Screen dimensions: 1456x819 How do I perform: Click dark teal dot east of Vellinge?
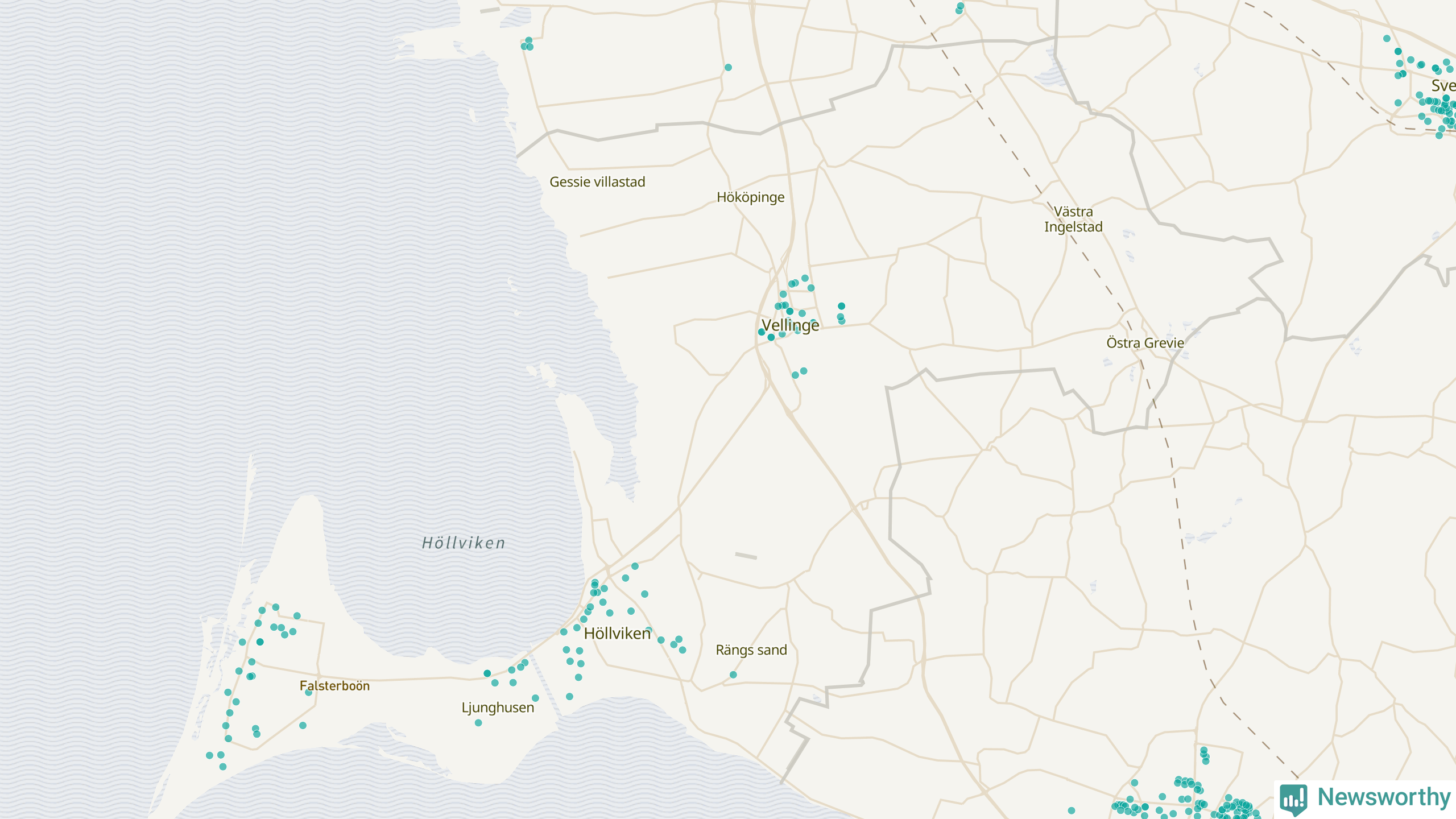(x=841, y=306)
